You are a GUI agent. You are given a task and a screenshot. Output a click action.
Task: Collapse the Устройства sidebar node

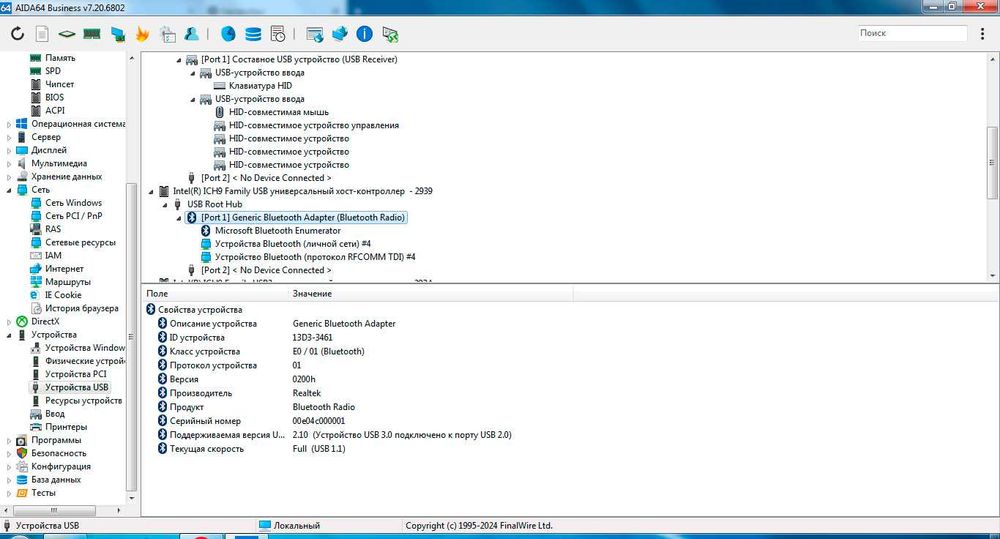pos(9,335)
